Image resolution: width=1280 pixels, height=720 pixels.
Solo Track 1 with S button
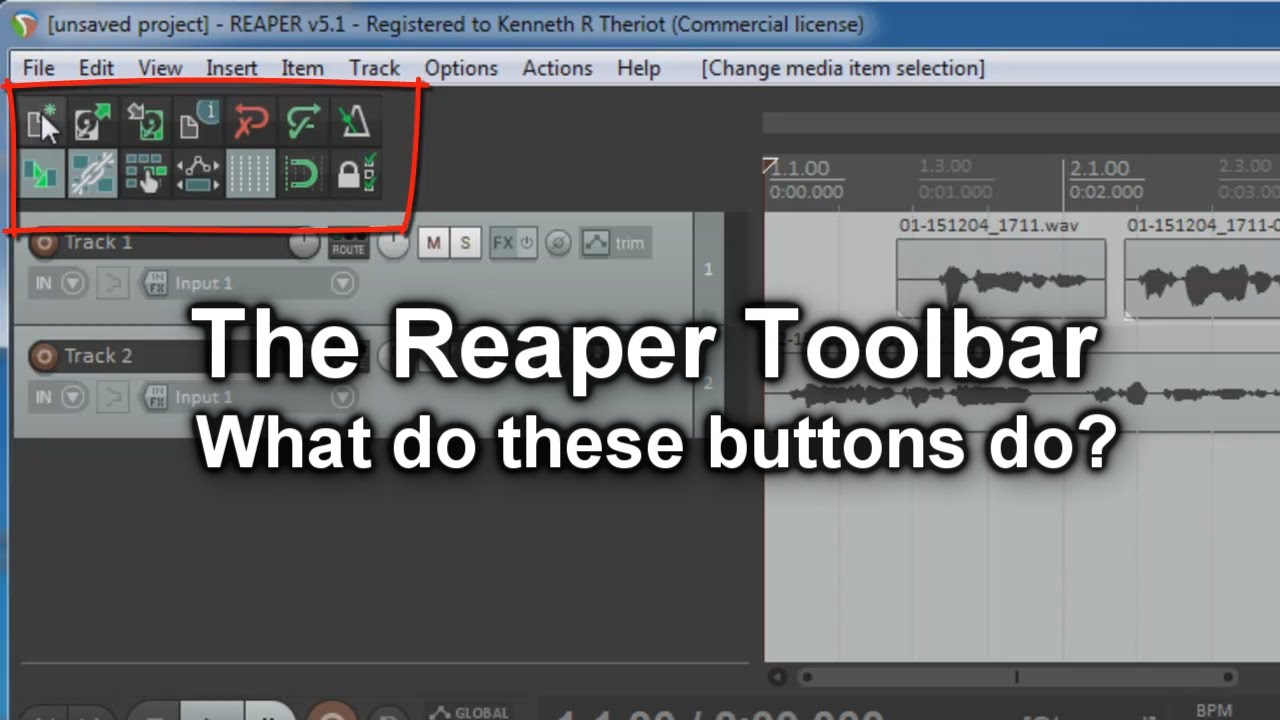[x=465, y=243]
